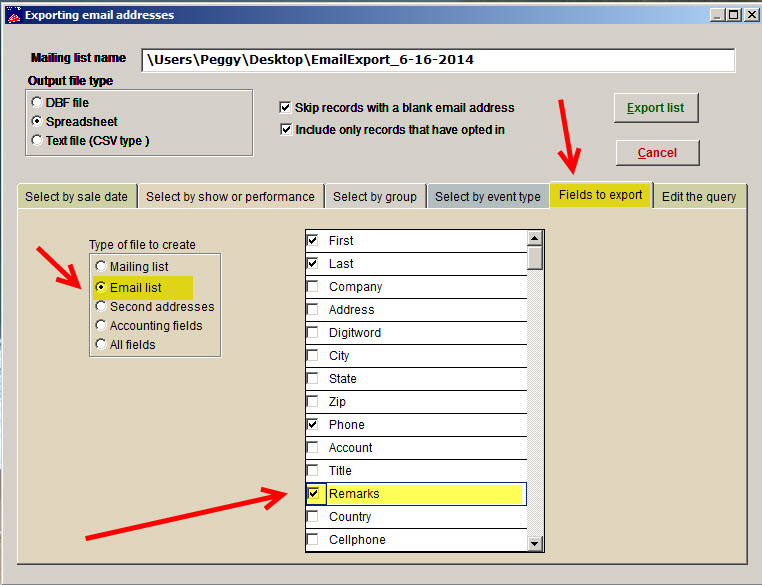Select the Mailing list file type
762x585 pixels.
100,267
